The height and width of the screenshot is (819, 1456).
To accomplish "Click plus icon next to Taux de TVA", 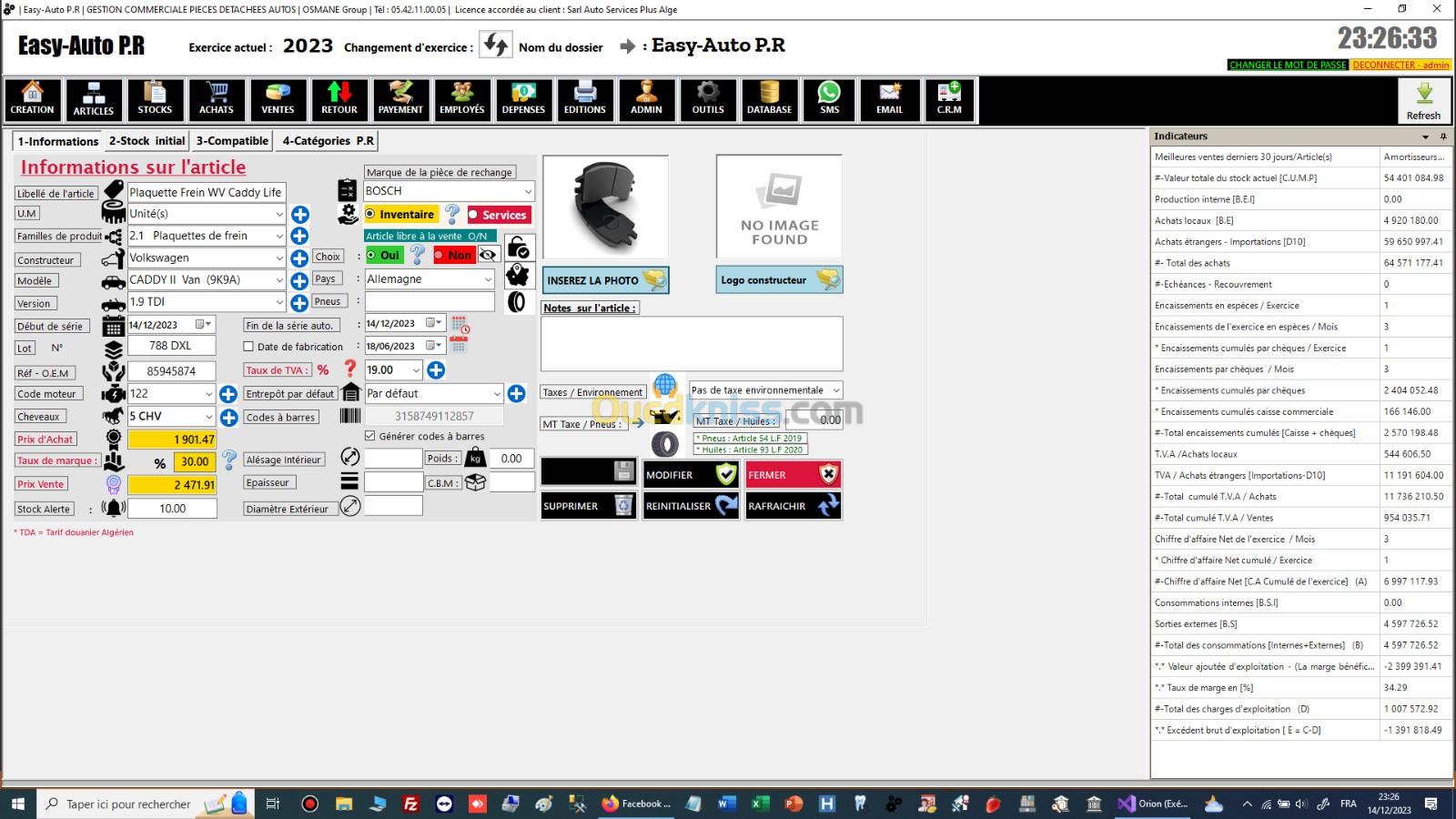I will (x=436, y=370).
